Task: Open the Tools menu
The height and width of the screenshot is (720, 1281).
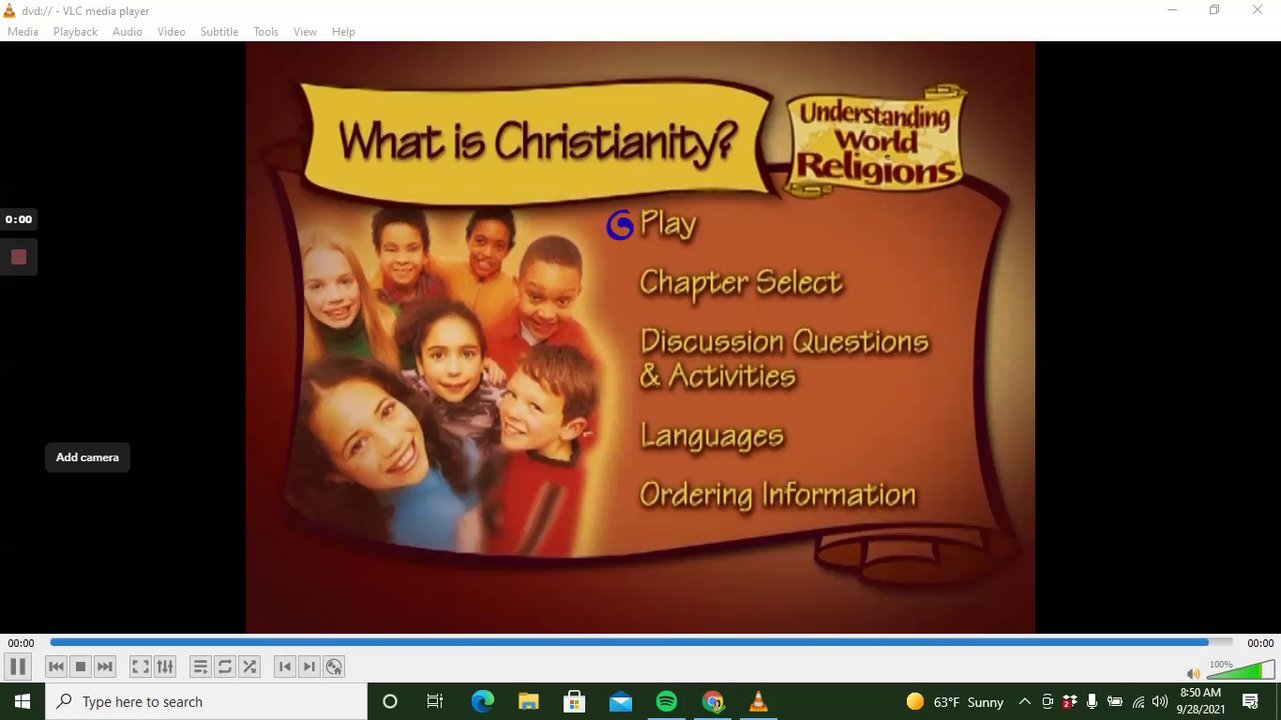Action: click(266, 32)
